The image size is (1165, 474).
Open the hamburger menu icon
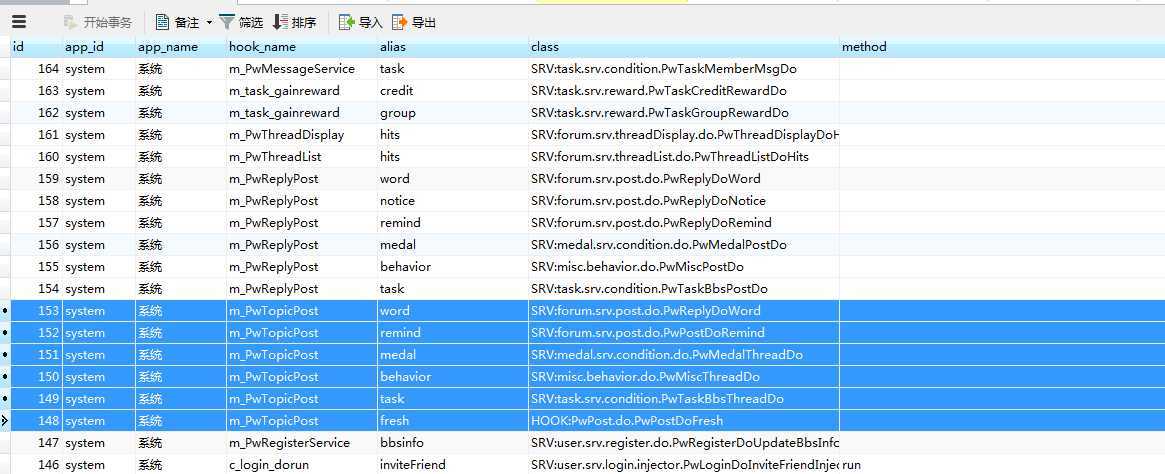19,22
